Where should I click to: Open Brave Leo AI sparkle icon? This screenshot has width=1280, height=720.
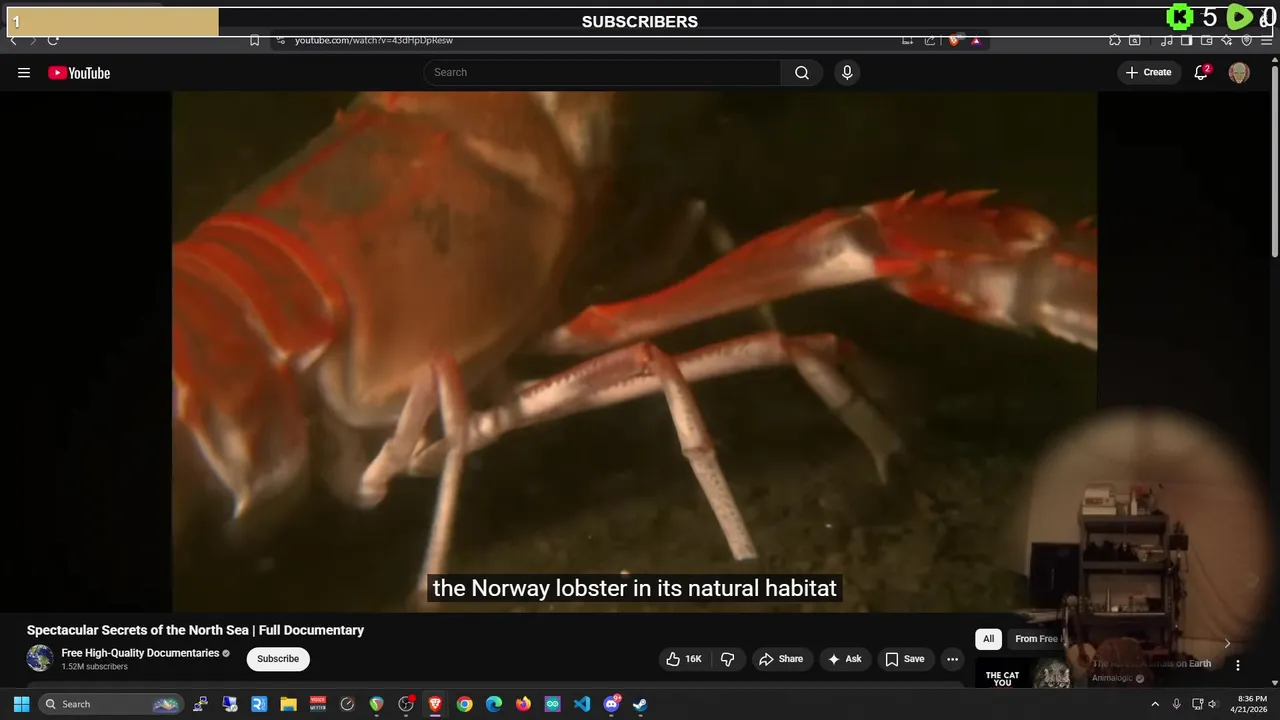pos(1227,40)
